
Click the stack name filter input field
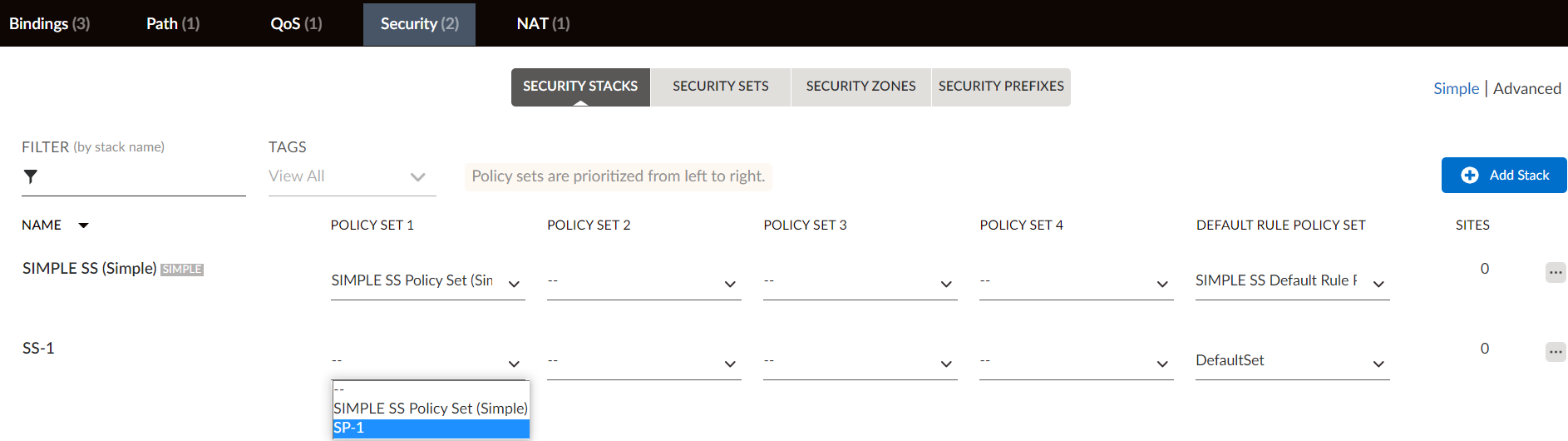(x=141, y=177)
